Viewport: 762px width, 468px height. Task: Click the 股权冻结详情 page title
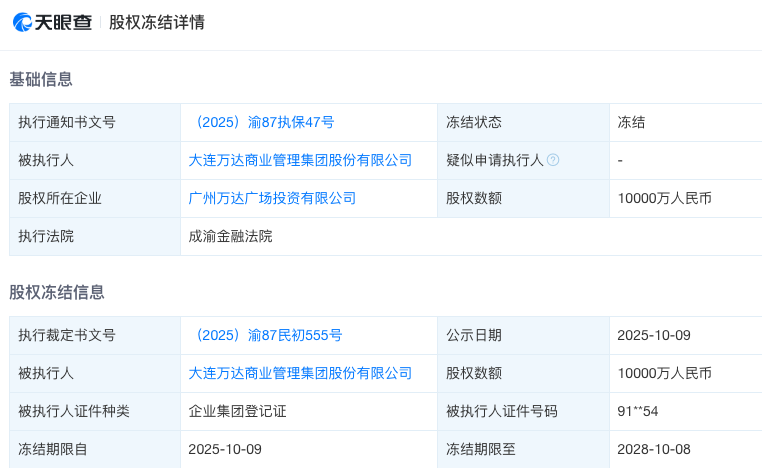156,22
